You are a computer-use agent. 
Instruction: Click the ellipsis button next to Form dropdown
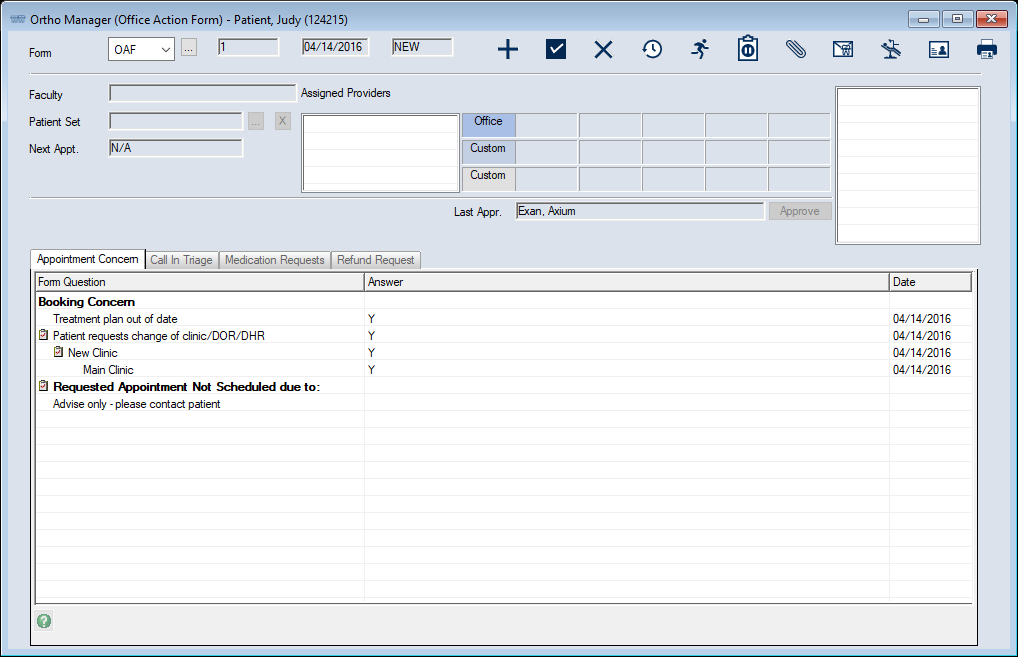coord(189,48)
